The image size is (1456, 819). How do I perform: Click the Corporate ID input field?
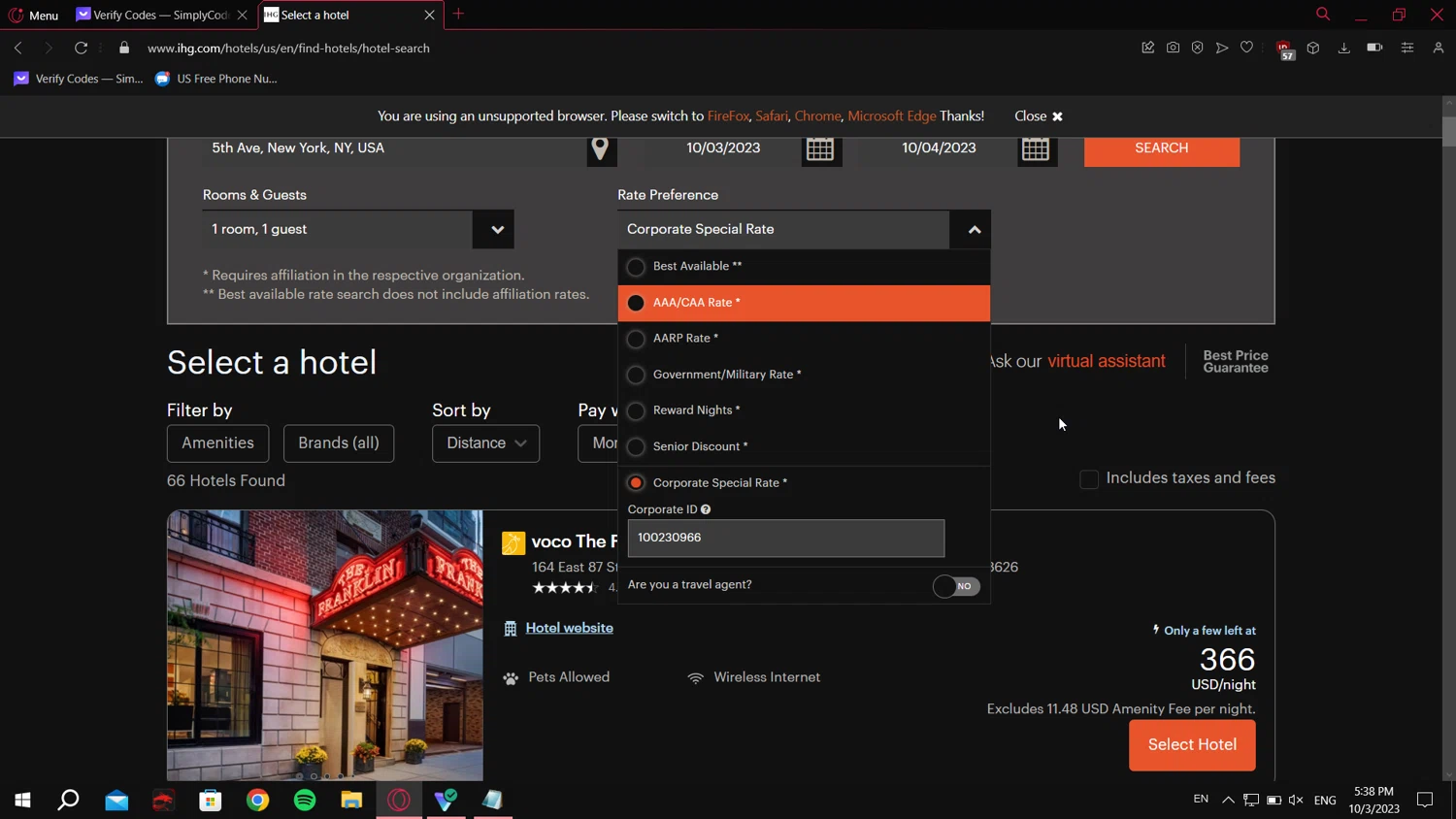pyautogui.click(x=785, y=538)
